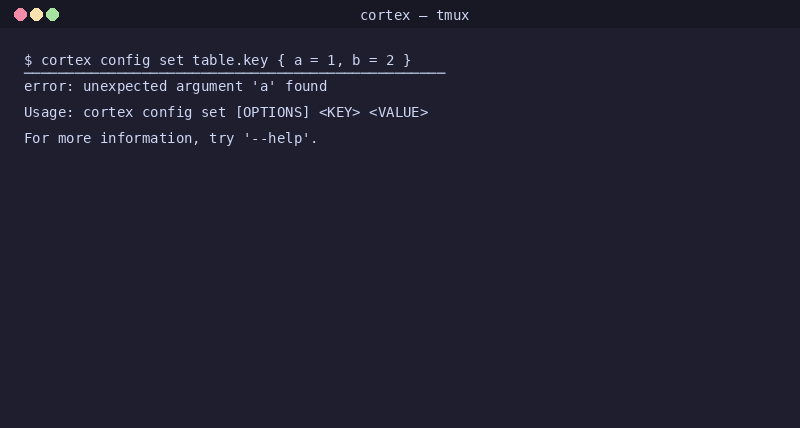Click the [OPTIONS] placeholder in usage
Image resolution: width=800 pixels, height=428 pixels.
click(272, 112)
